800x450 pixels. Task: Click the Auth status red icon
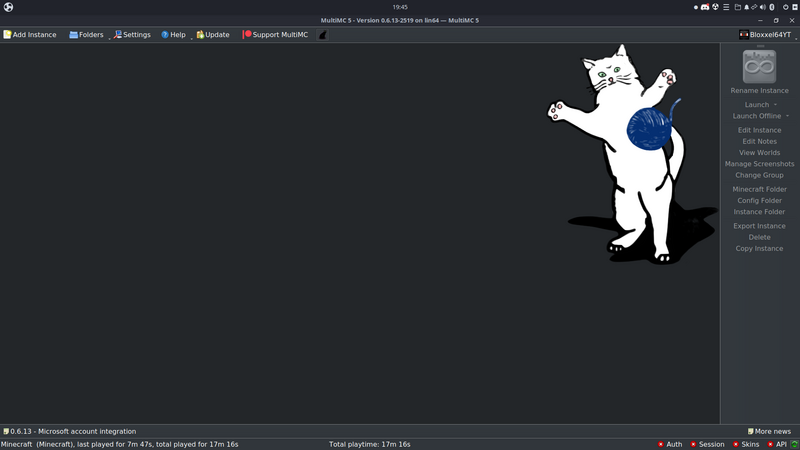pos(661,444)
